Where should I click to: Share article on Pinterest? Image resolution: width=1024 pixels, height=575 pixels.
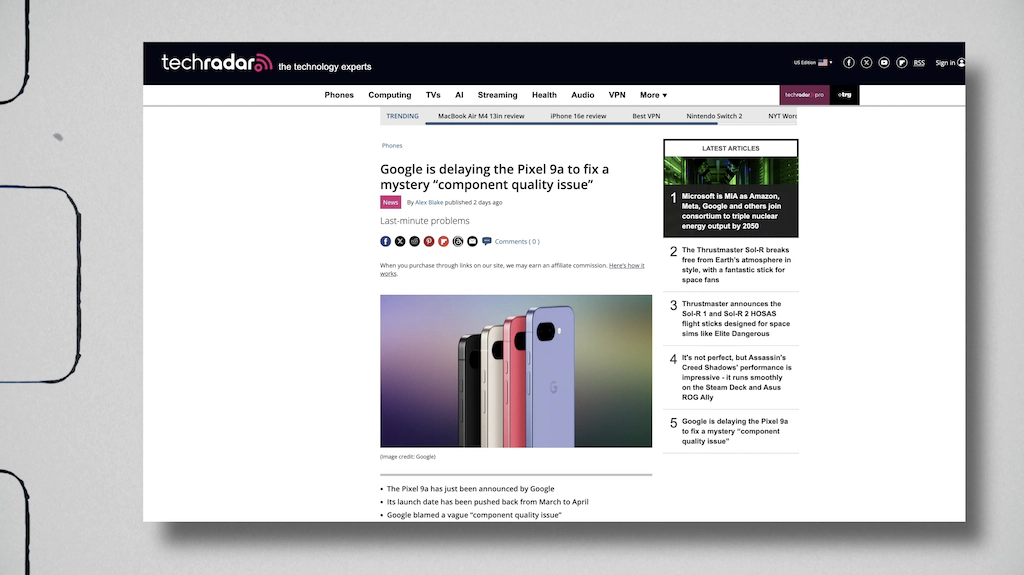click(x=428, y=241)
